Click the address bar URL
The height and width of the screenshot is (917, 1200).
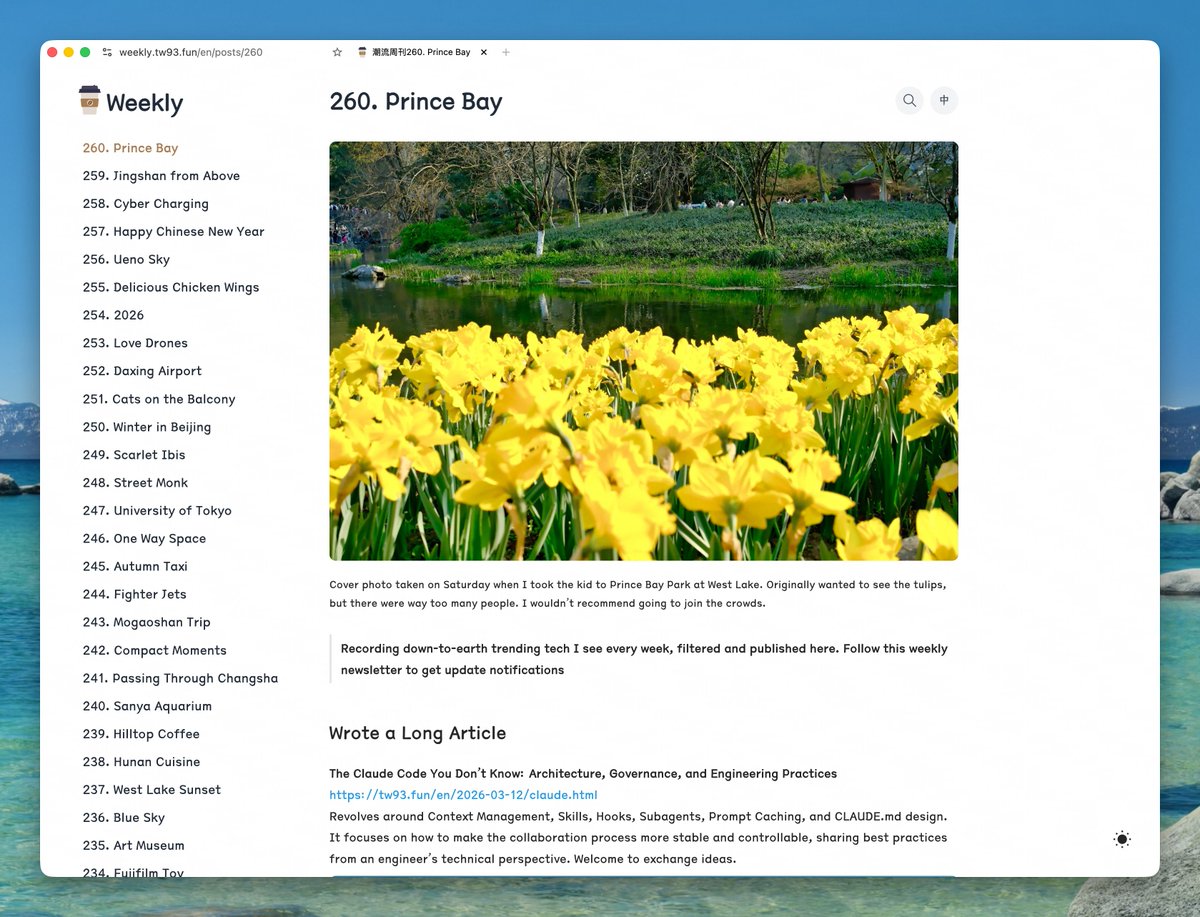tap(191, 52)
